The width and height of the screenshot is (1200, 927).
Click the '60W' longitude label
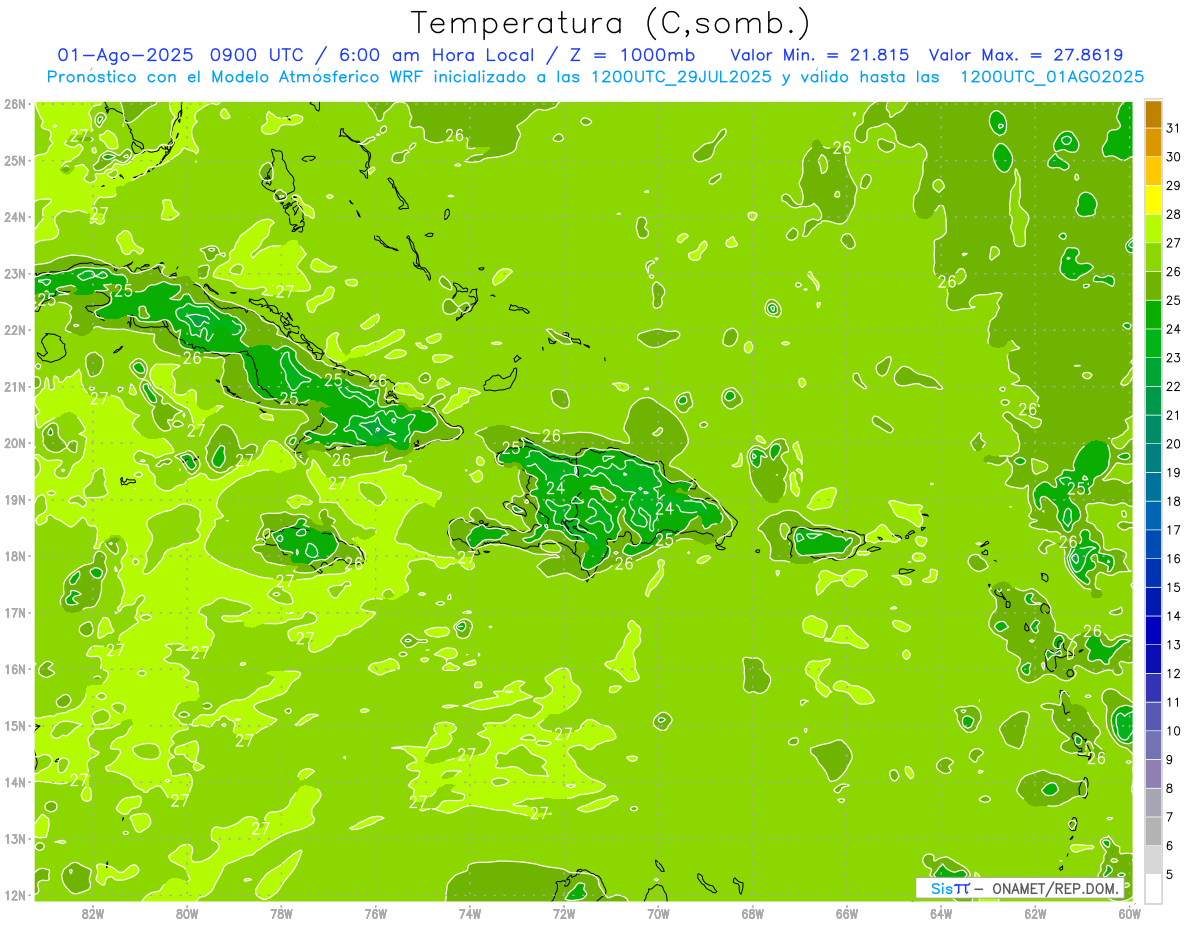click(1130, 913)
